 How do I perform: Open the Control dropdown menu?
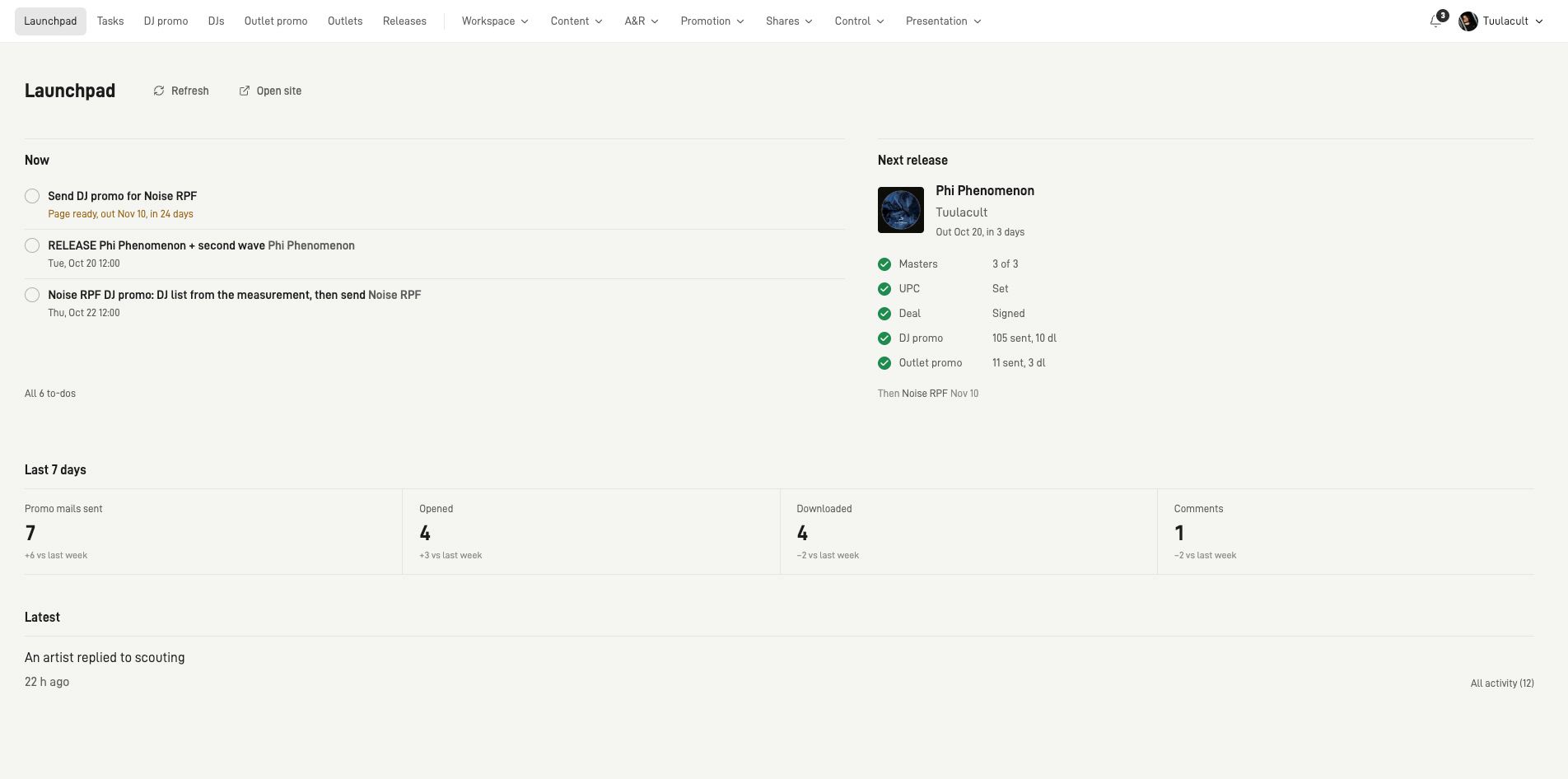pyautogui.click(x=859, y=21)
